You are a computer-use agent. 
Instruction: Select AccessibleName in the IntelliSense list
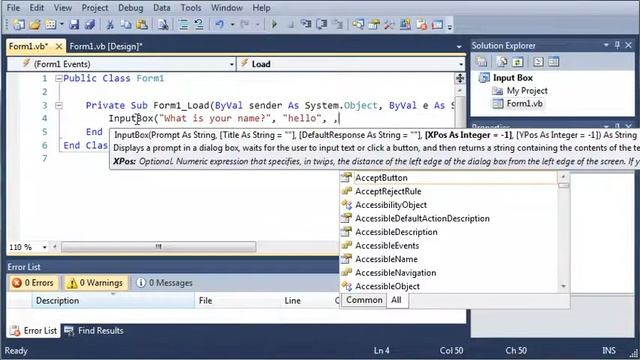(449, 259)
